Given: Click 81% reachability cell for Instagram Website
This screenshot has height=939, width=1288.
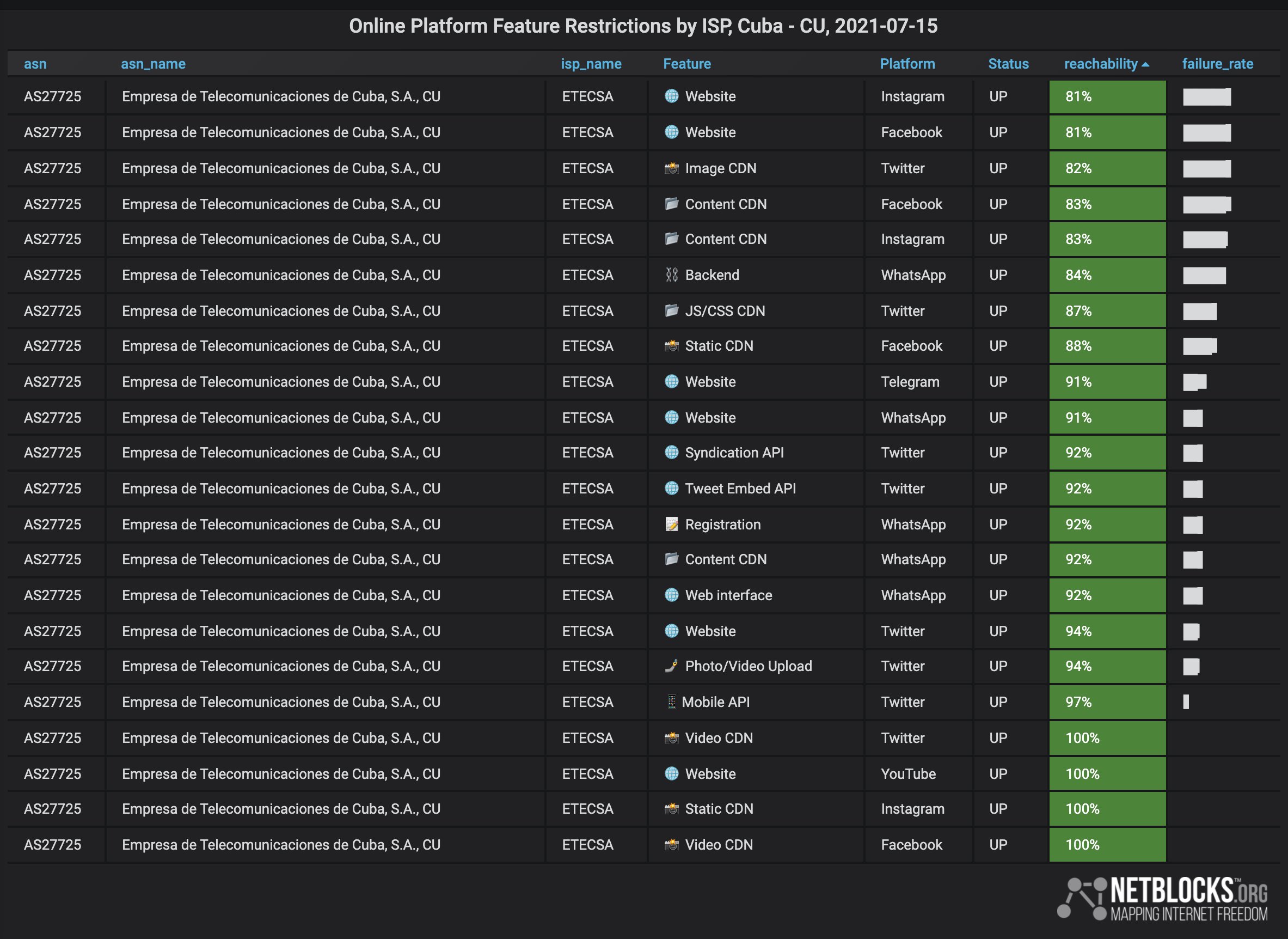Looking at the screenshot, I should 1107,96.
